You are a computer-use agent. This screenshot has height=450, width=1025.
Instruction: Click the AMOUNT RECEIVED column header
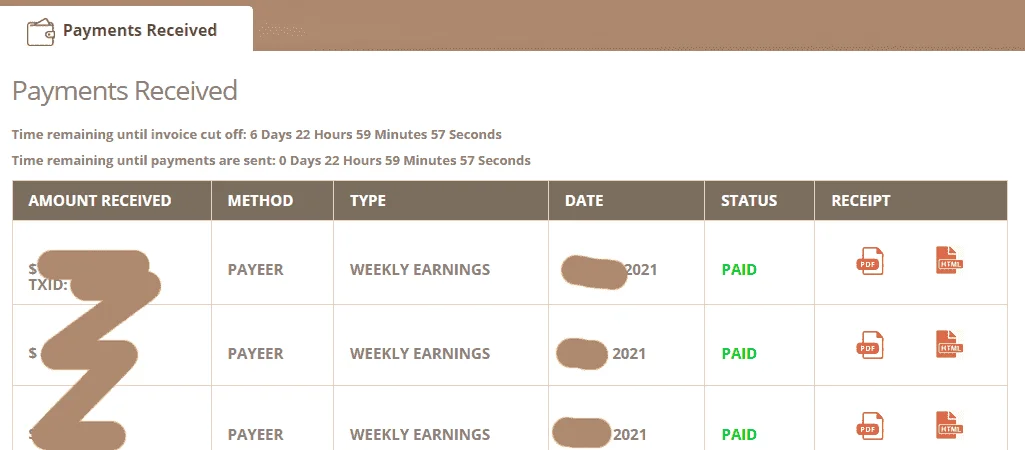[x=99, y=201]
